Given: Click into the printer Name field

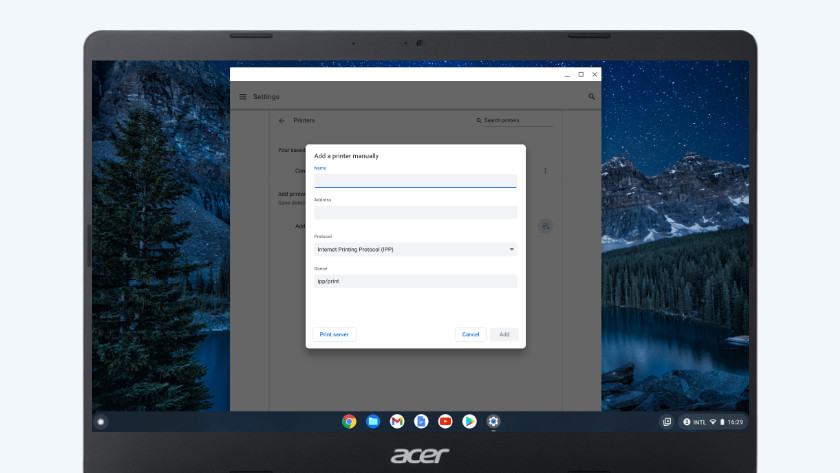Looking at the screenshot, I should pos(415,181).
